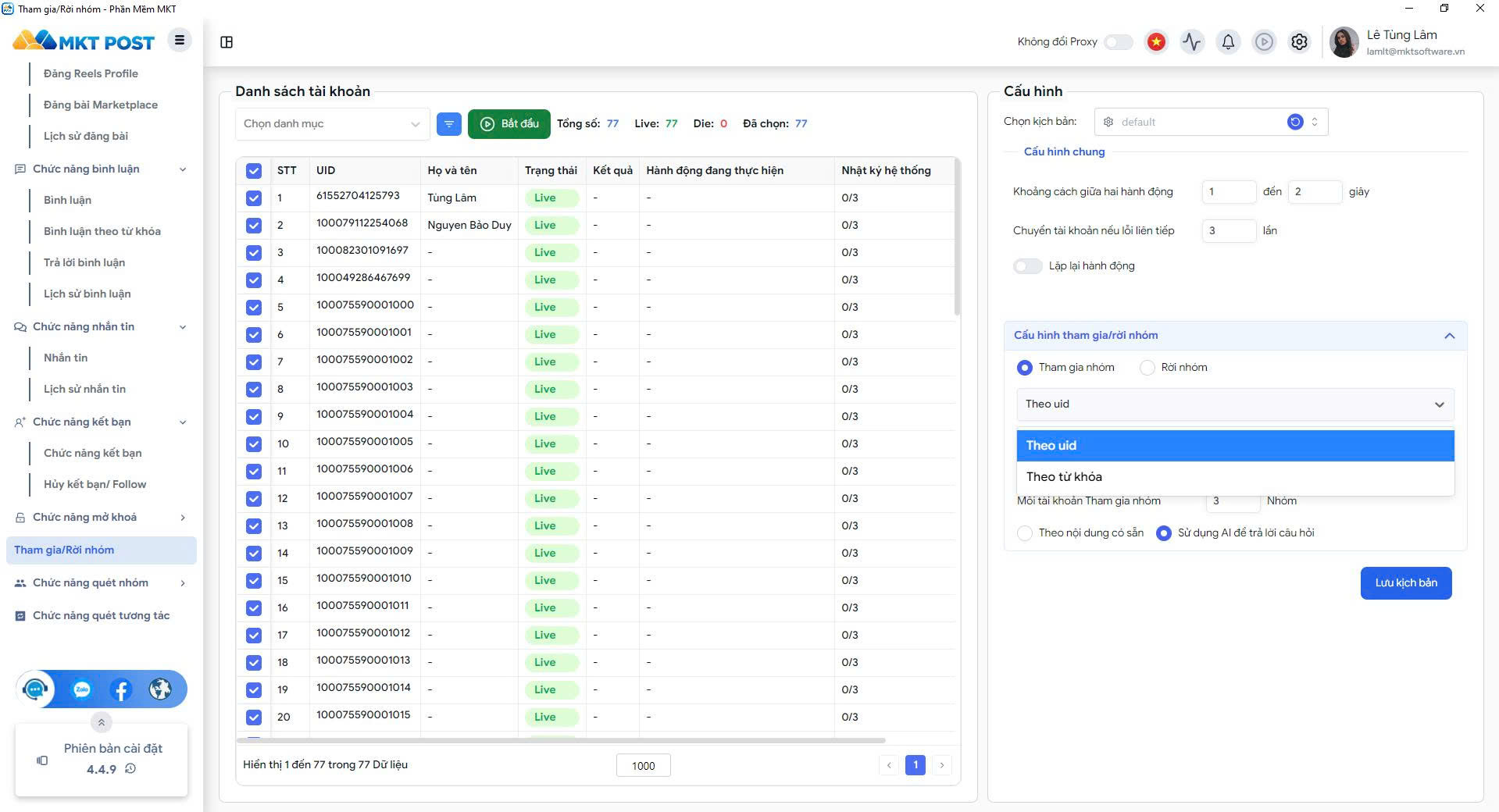This screenshot has width=1499, height=812.
Task: Click the green Bắt đầu button
Action: click(x=509, y=124)
